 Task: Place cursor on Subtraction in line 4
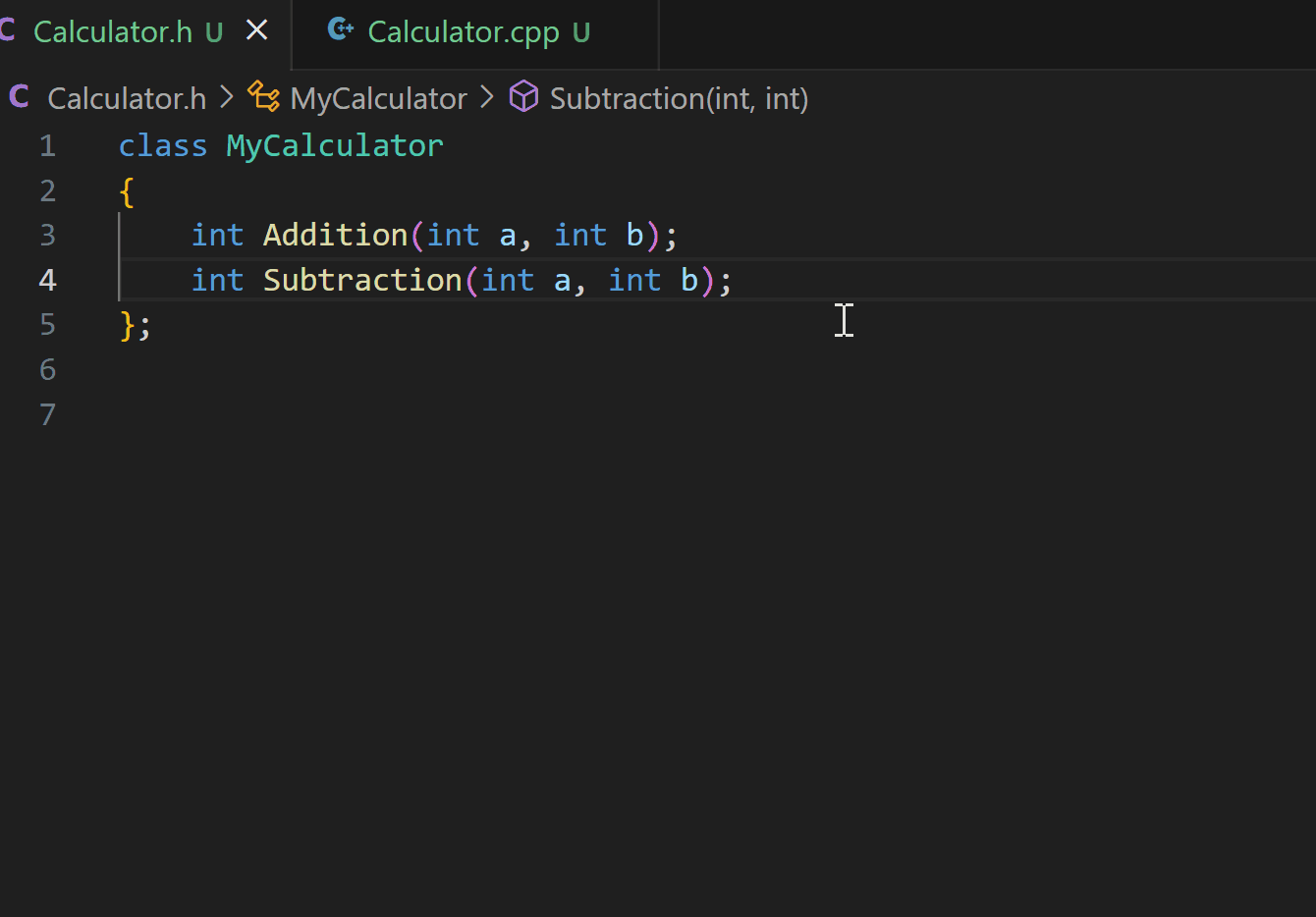pos(361,281)
